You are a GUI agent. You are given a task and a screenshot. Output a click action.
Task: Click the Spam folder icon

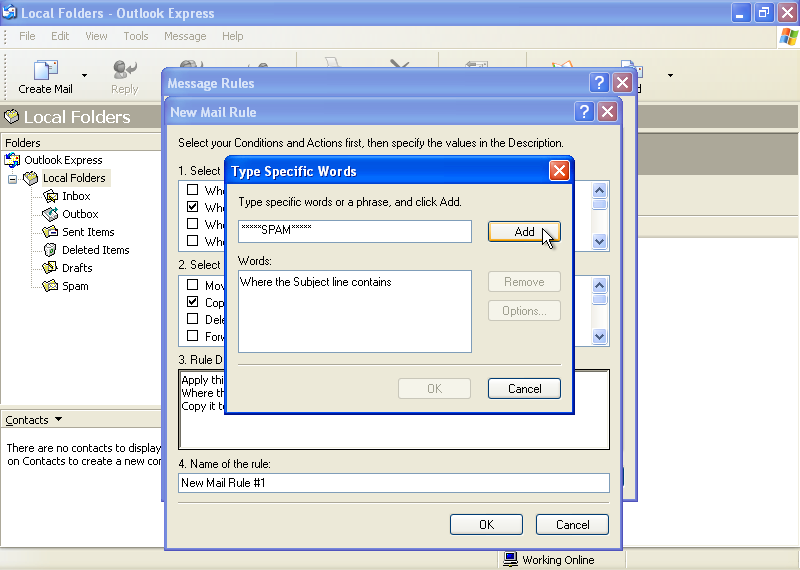click(x=50, y=286)
